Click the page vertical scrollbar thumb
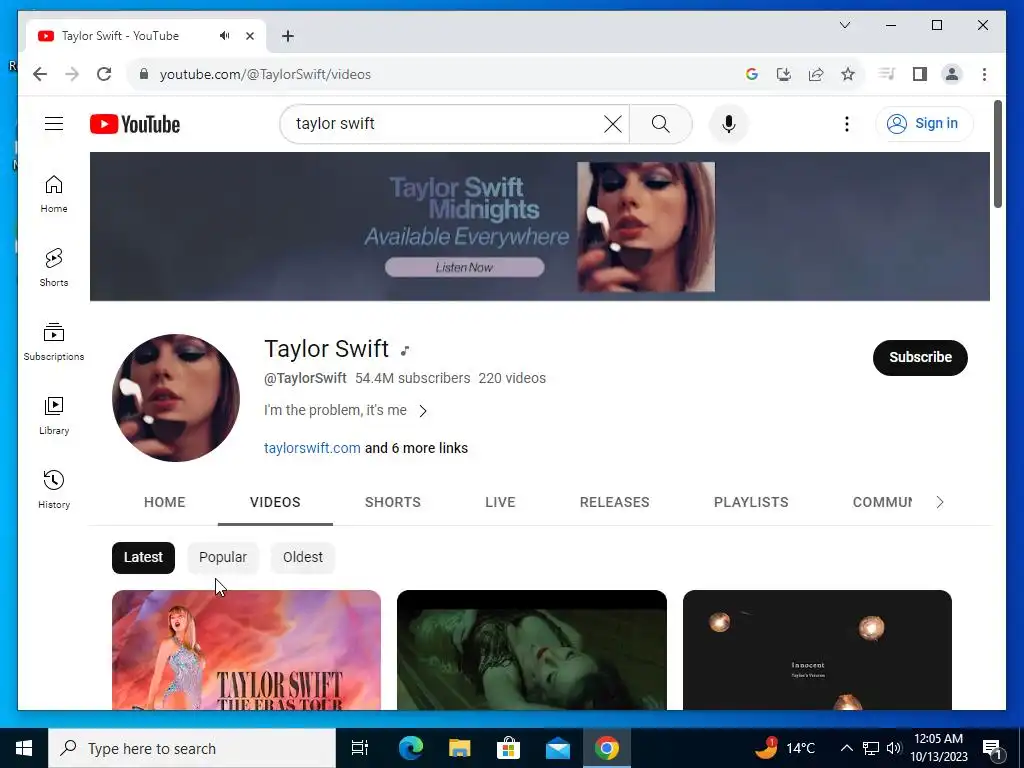1024x768 pixels. click(997, 154)
